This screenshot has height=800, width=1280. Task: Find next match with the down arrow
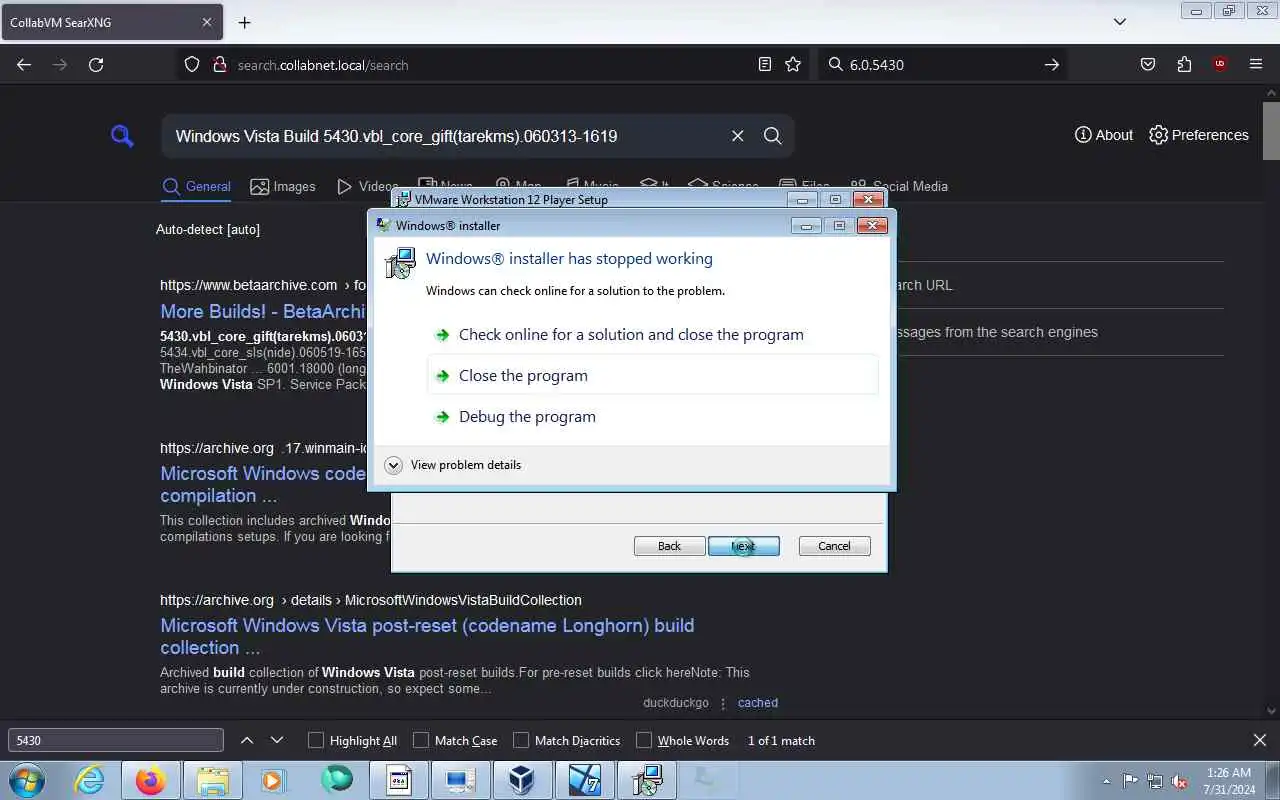pos(277,740)
